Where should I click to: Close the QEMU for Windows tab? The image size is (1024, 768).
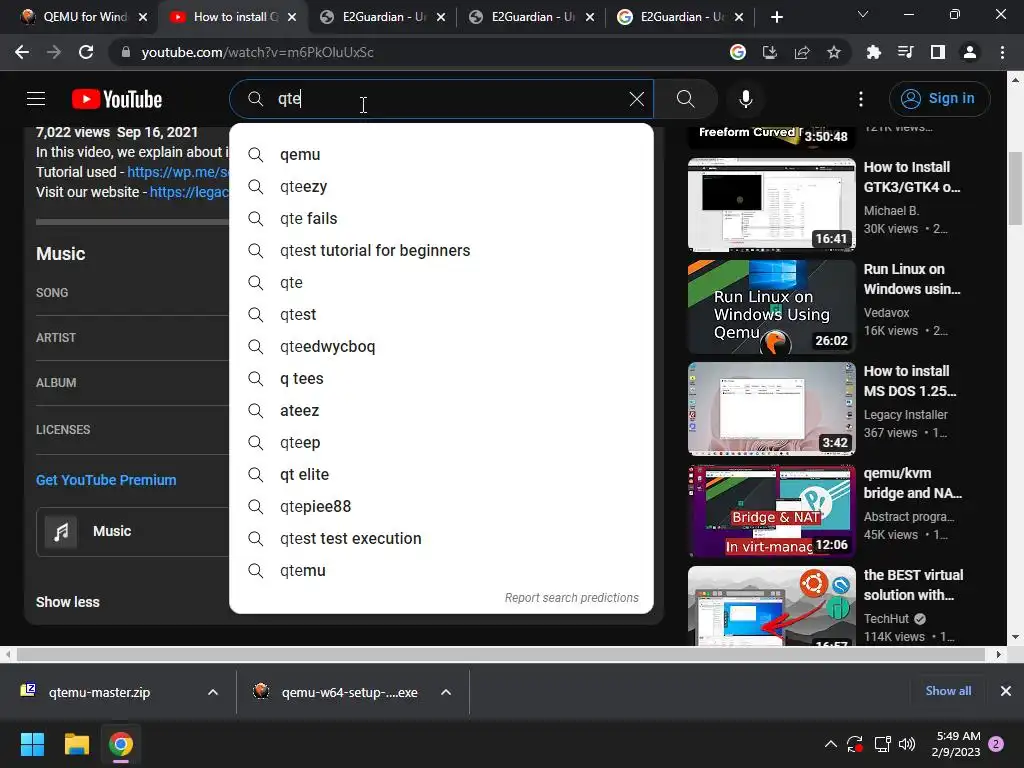pos(143,17)
